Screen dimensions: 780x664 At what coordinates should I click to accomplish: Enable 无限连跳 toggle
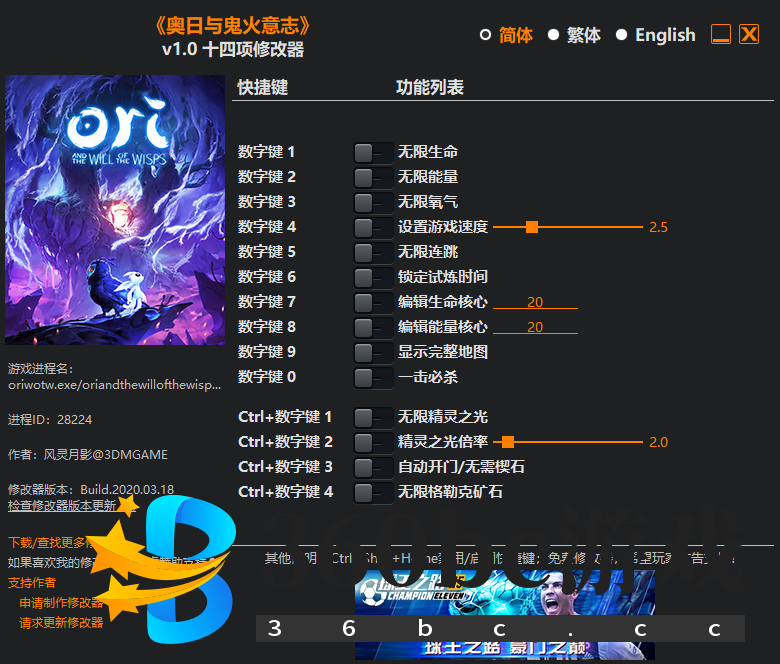tap(373, 253)
